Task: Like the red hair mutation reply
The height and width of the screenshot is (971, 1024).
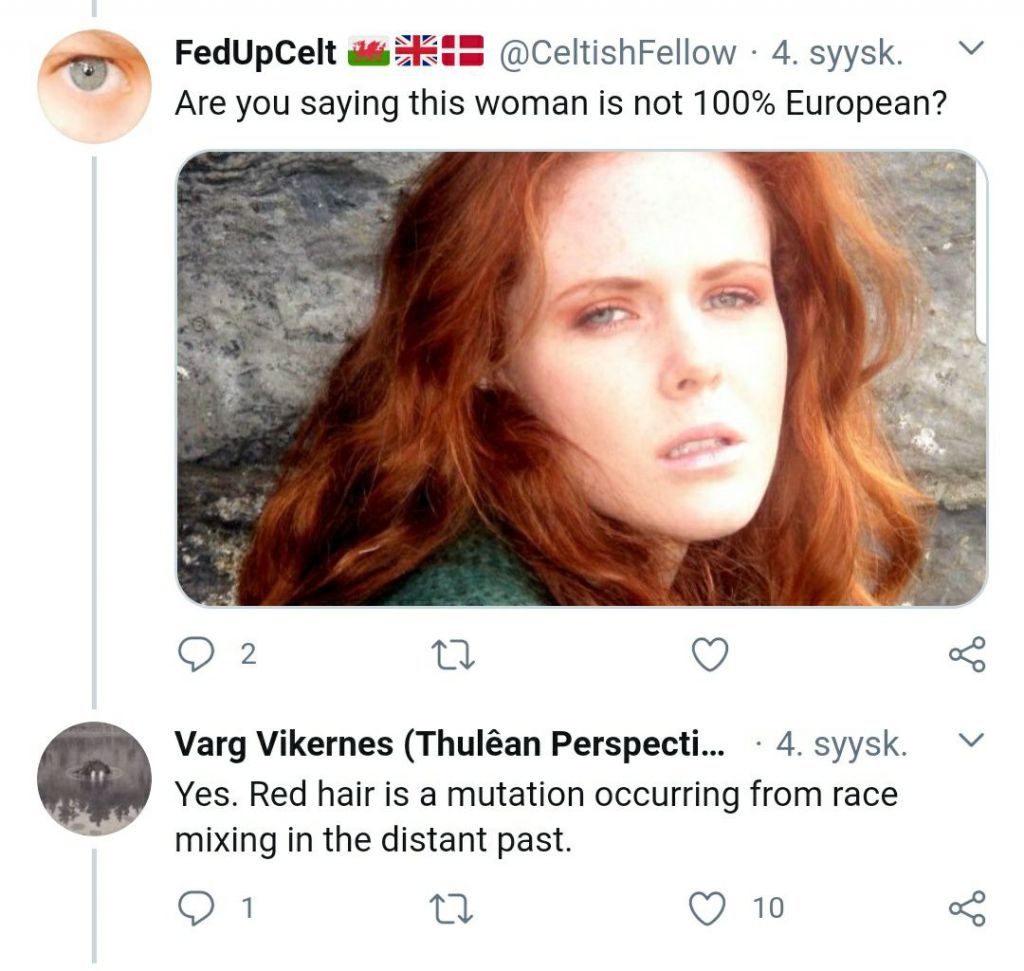Action: 710,908
